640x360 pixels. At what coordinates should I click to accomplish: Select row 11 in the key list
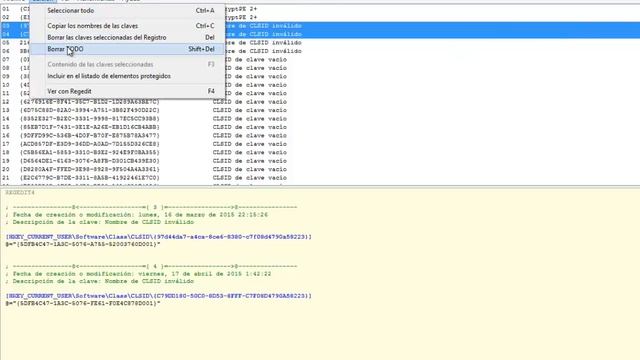pos(320,93)
